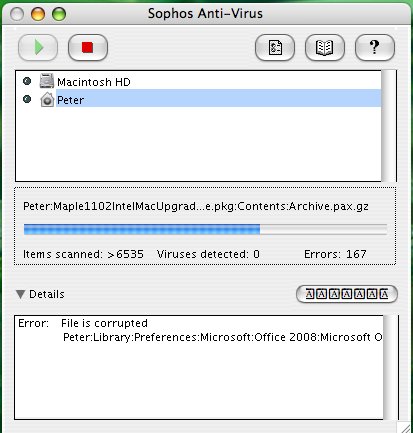Screen dimensions: 413x433
Task: Click the File is corrupted error entry
Action: [104, 323]
